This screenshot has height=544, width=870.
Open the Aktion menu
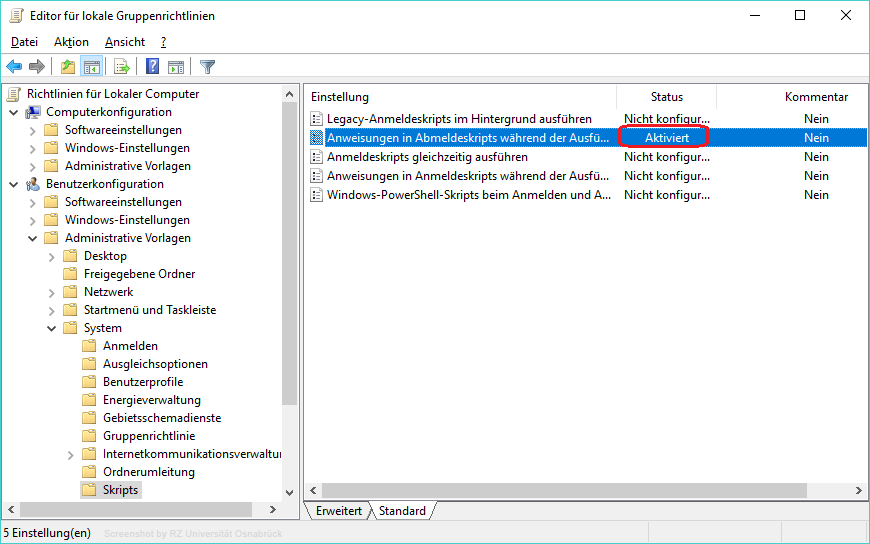[71, 42]
